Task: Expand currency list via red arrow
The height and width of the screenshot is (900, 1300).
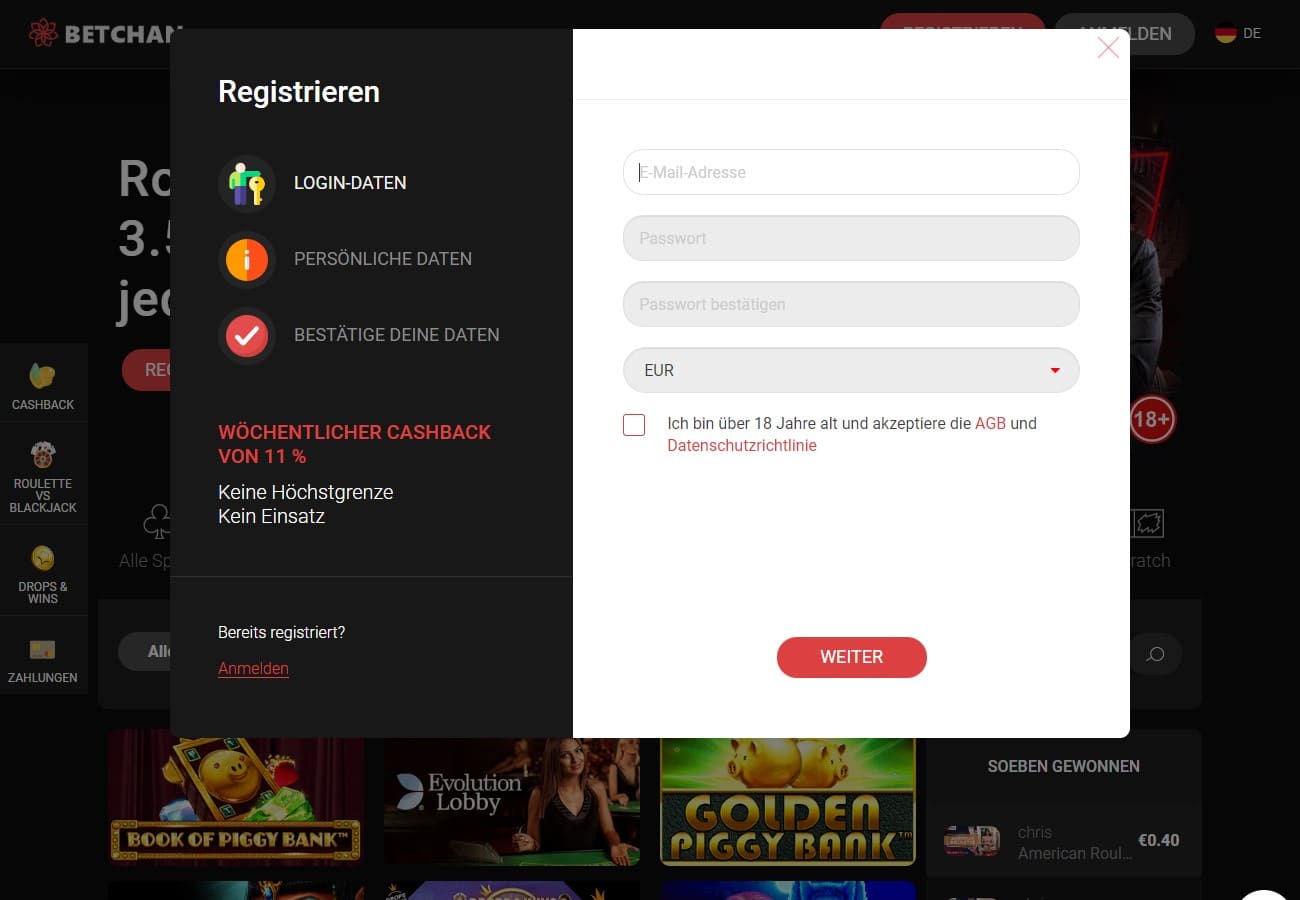Action: 1055,371
